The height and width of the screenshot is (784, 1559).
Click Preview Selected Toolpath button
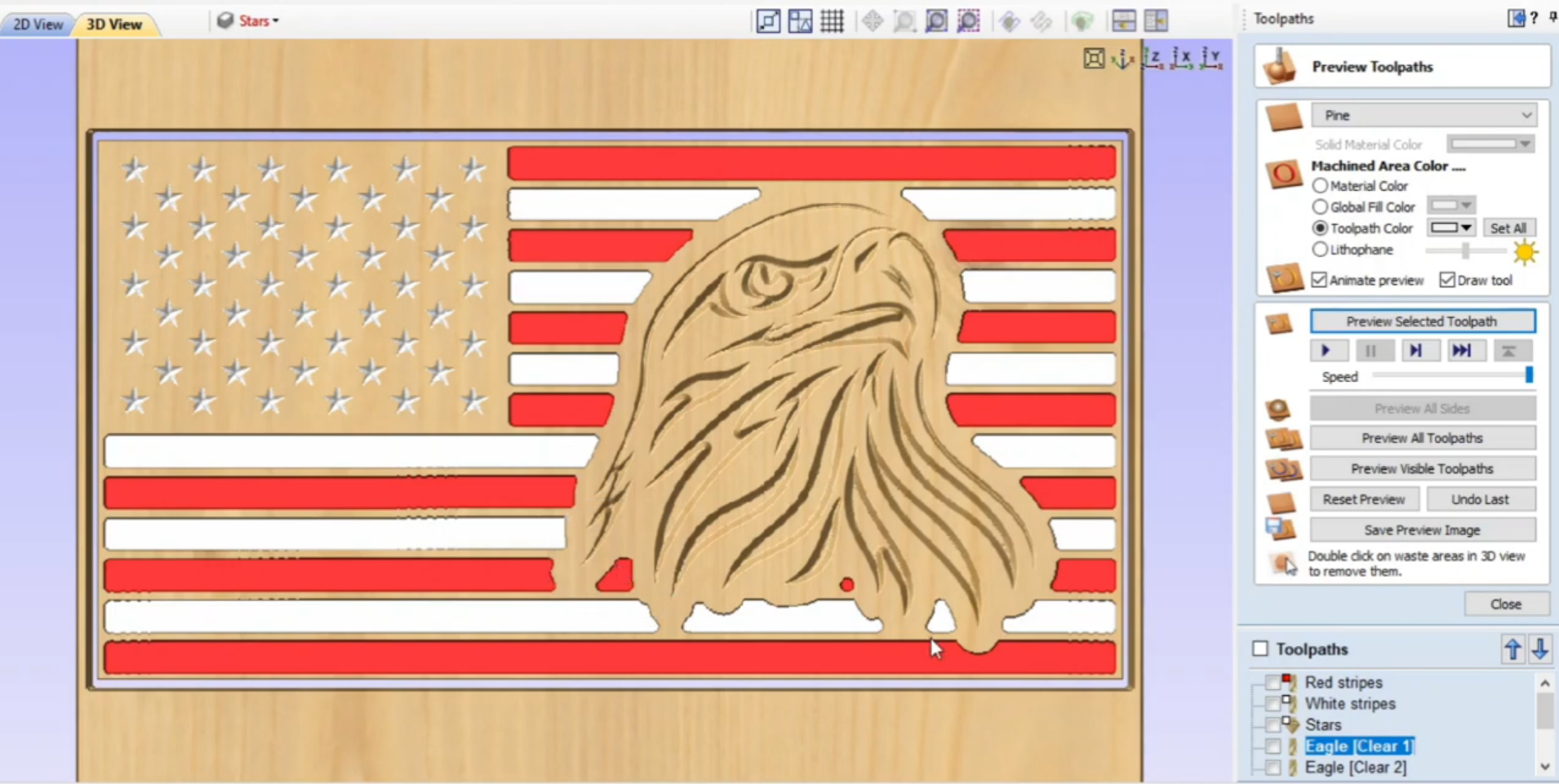1422,321
